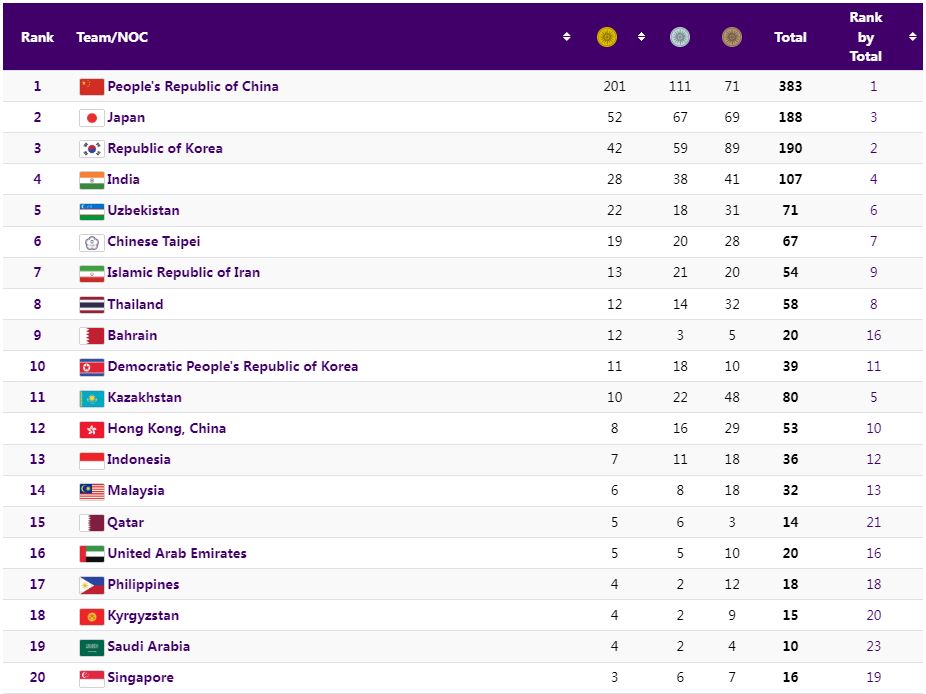Select the United Arab Emirates link
This screenshot has width=926, height=694.
click(177, 554)
